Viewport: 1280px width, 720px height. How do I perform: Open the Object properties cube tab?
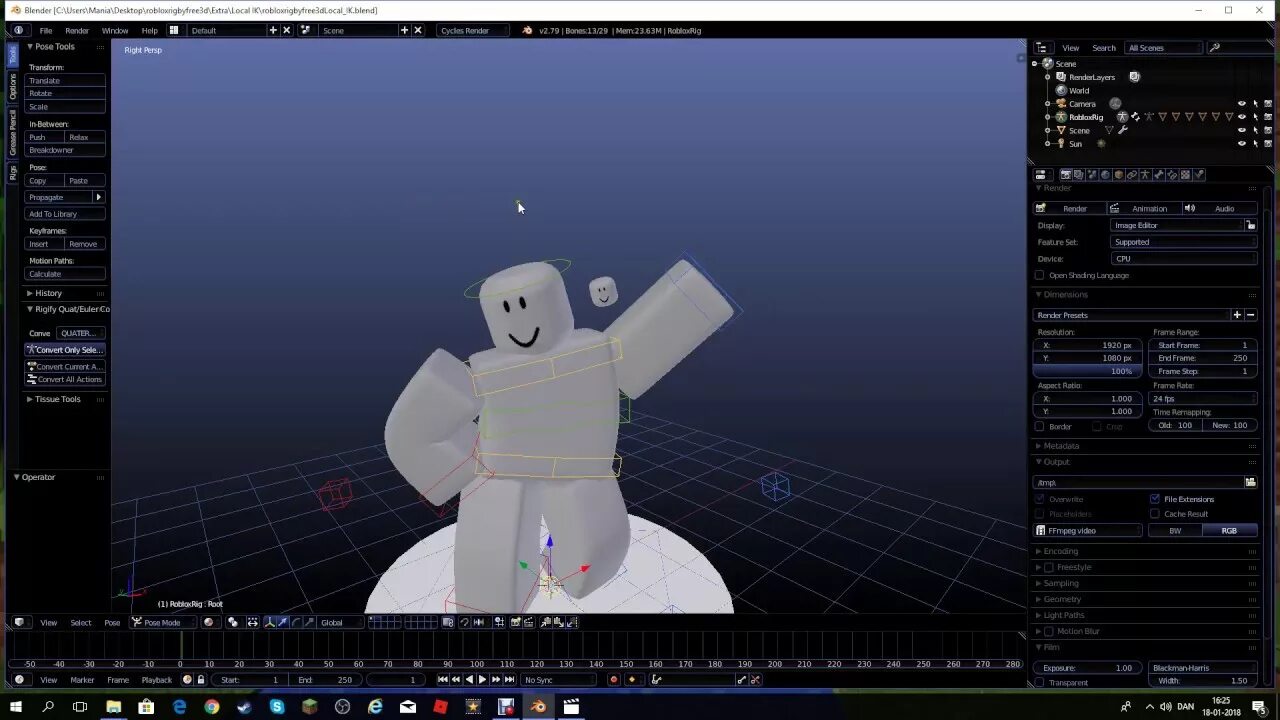[1119, 175]
